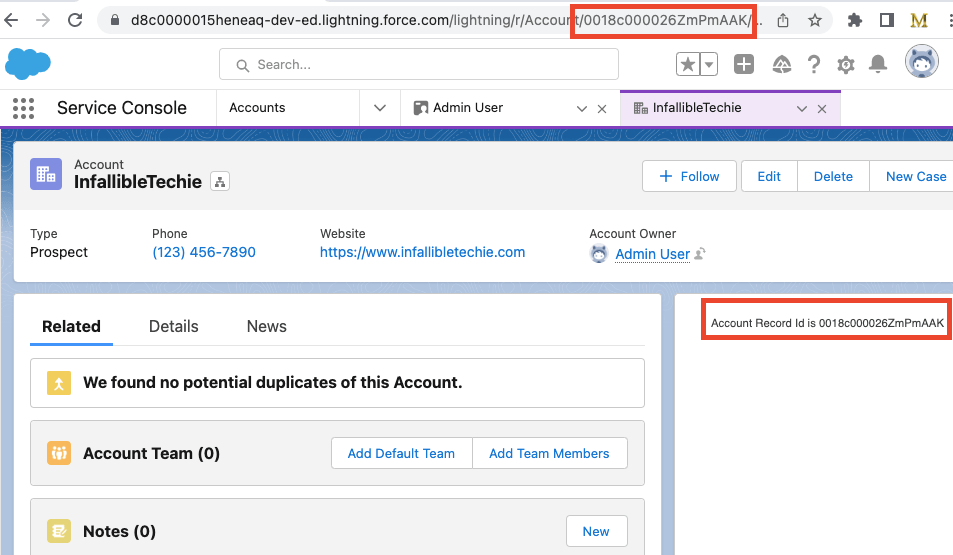The width and height of the screenshot is (953, 555).
Task: Click the Admin User owner avatar icon
Action: (599, 253)
